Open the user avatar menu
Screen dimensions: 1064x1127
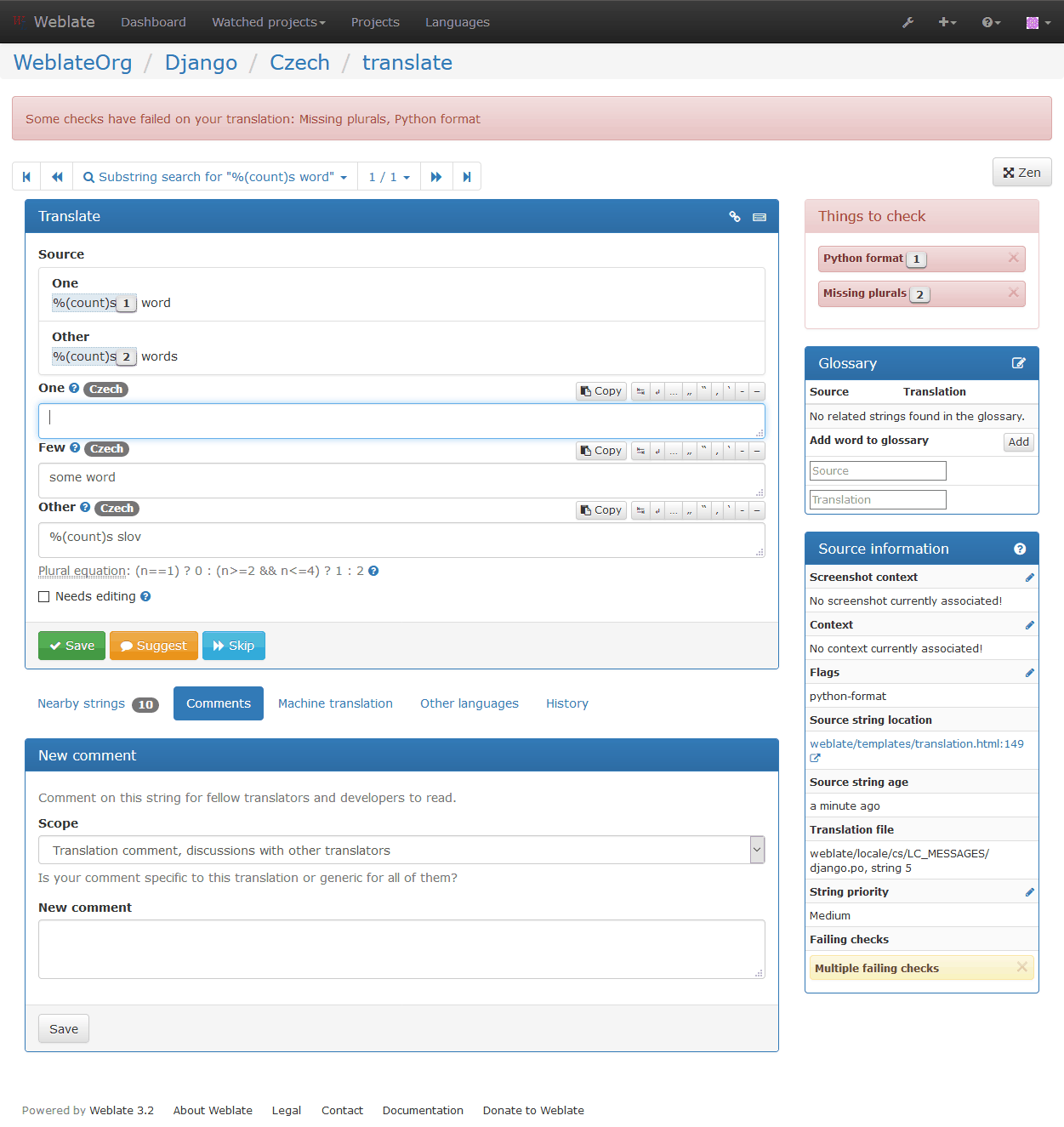[1038, 22]
